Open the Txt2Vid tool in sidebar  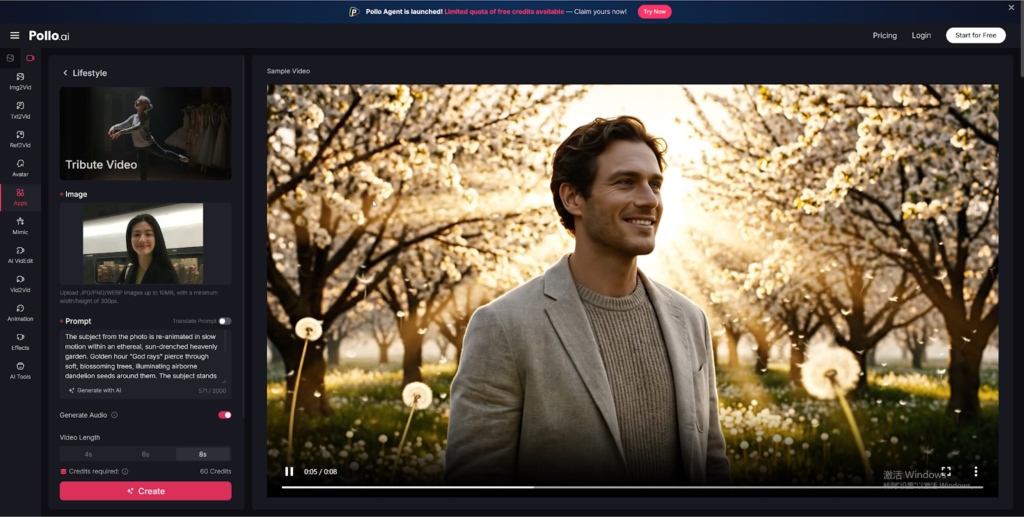pos(20,110)
